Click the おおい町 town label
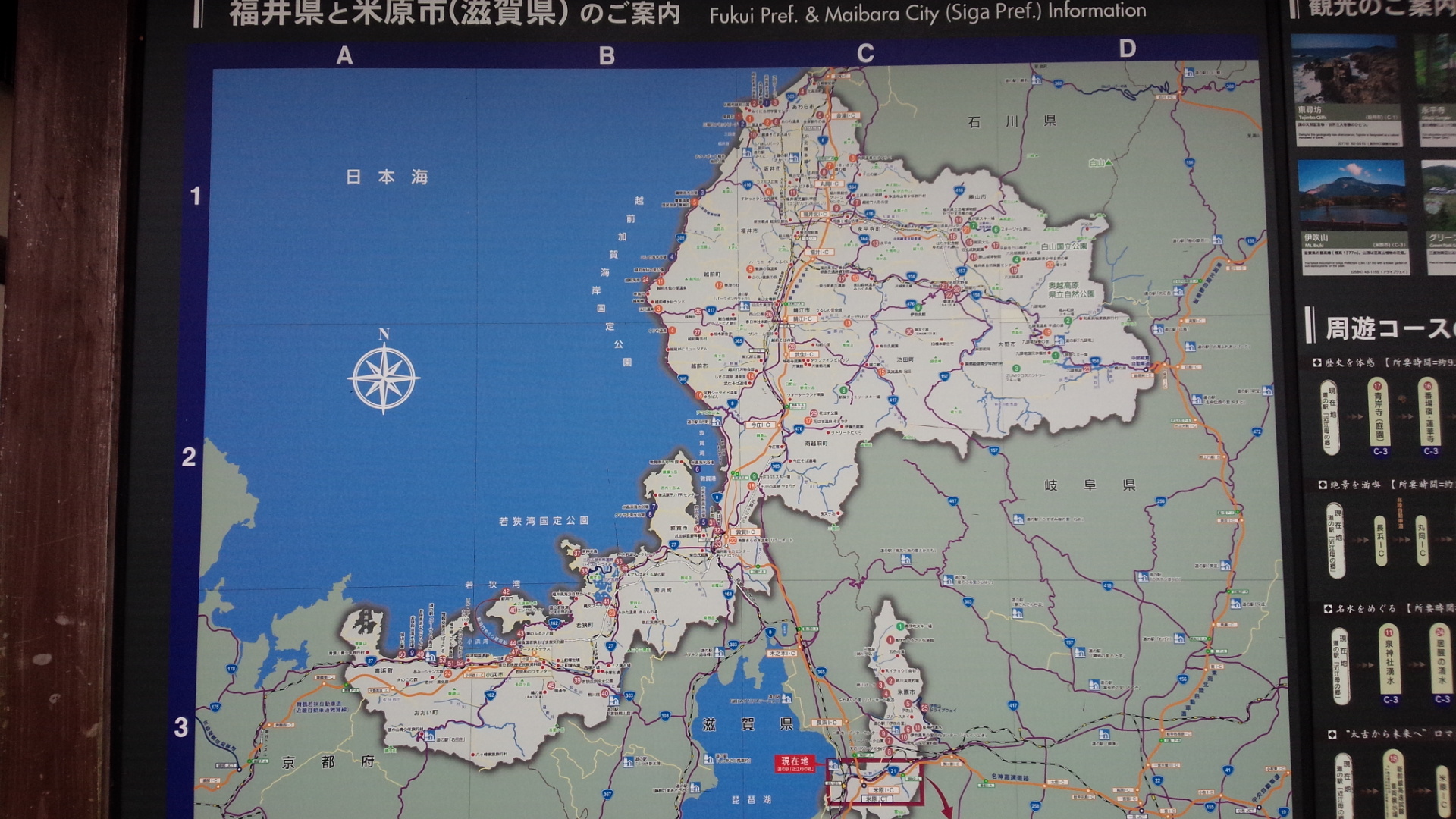This screenshot has height=819, width=1456. 425,713
